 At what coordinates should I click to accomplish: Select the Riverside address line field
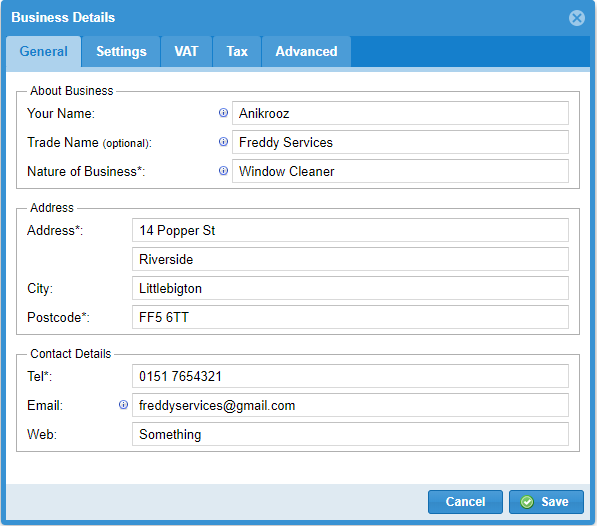[x=350, y=259]
